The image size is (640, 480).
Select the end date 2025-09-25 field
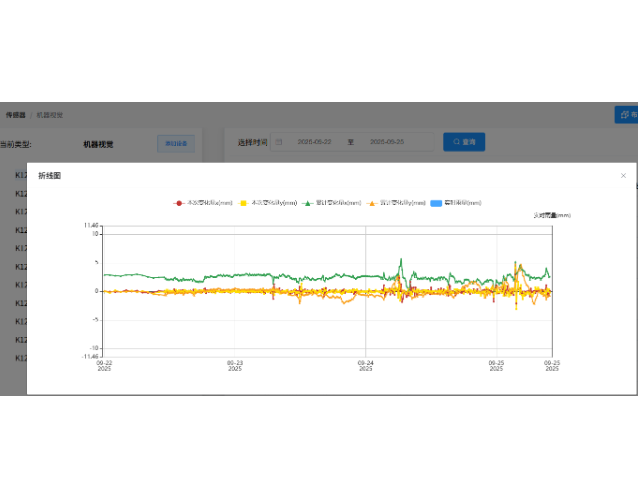[387, 143]
